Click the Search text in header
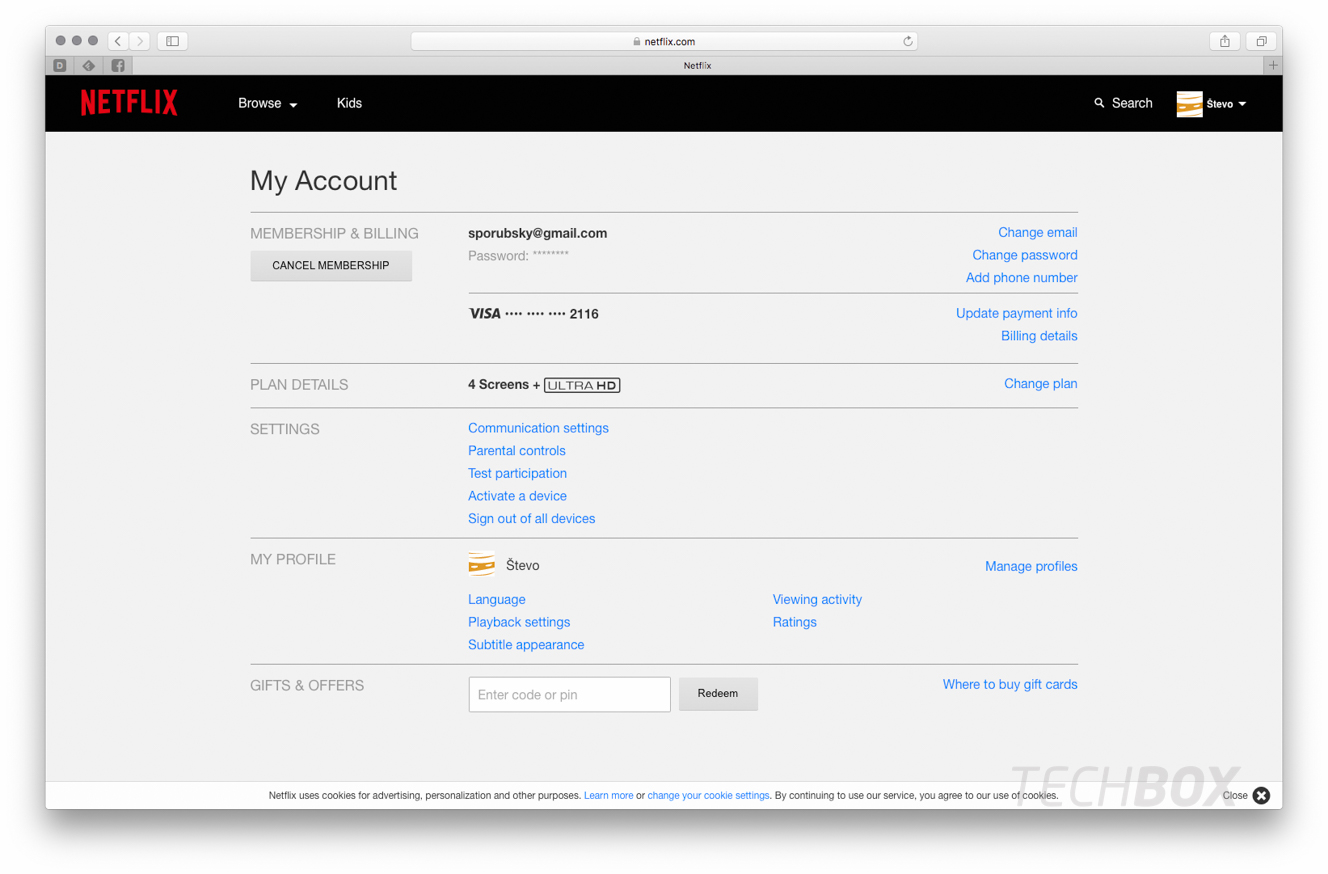Image resolution: width=1328 pixels, height=874 pixels. coord(1132,103)
